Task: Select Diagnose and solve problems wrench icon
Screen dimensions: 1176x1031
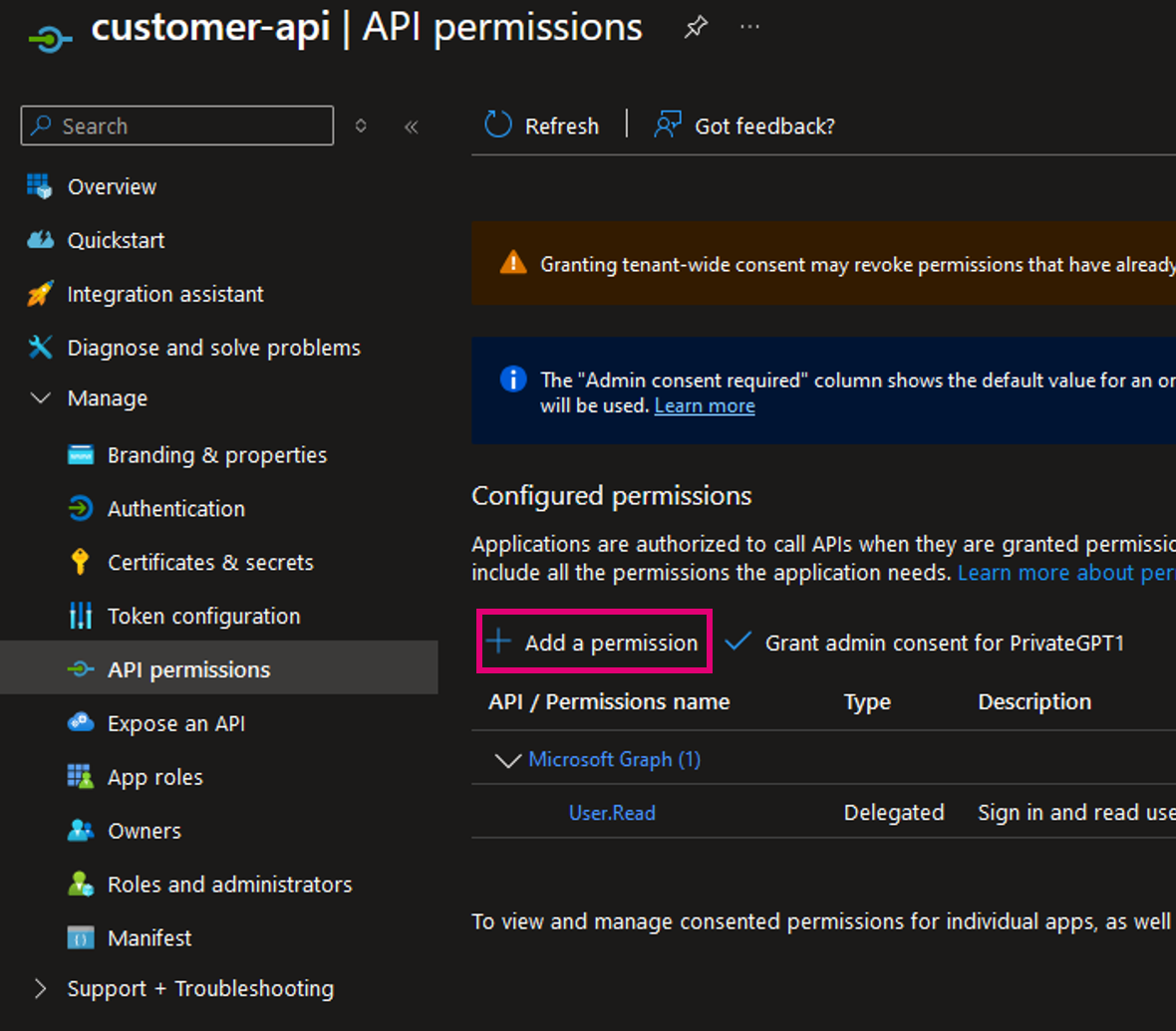Action: (41, 348)
